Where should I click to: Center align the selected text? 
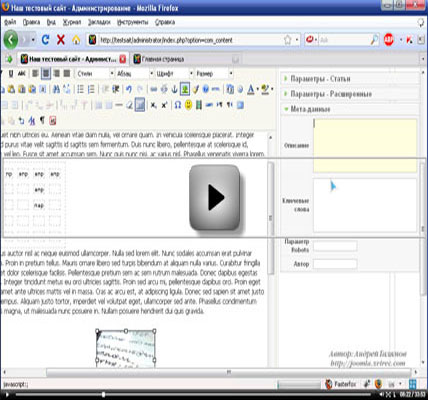(x=46, y=73)
